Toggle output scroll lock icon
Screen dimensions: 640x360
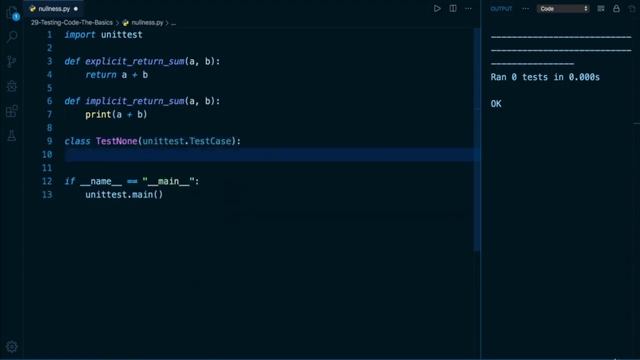click(x=616, y=9)
